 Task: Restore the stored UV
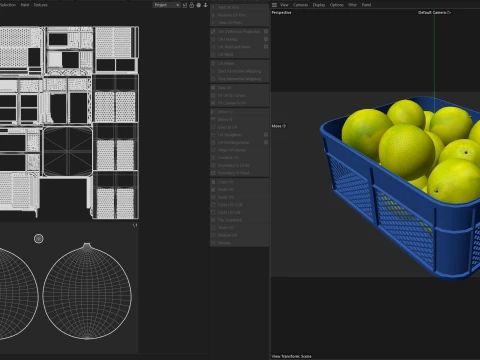point(239,235)
